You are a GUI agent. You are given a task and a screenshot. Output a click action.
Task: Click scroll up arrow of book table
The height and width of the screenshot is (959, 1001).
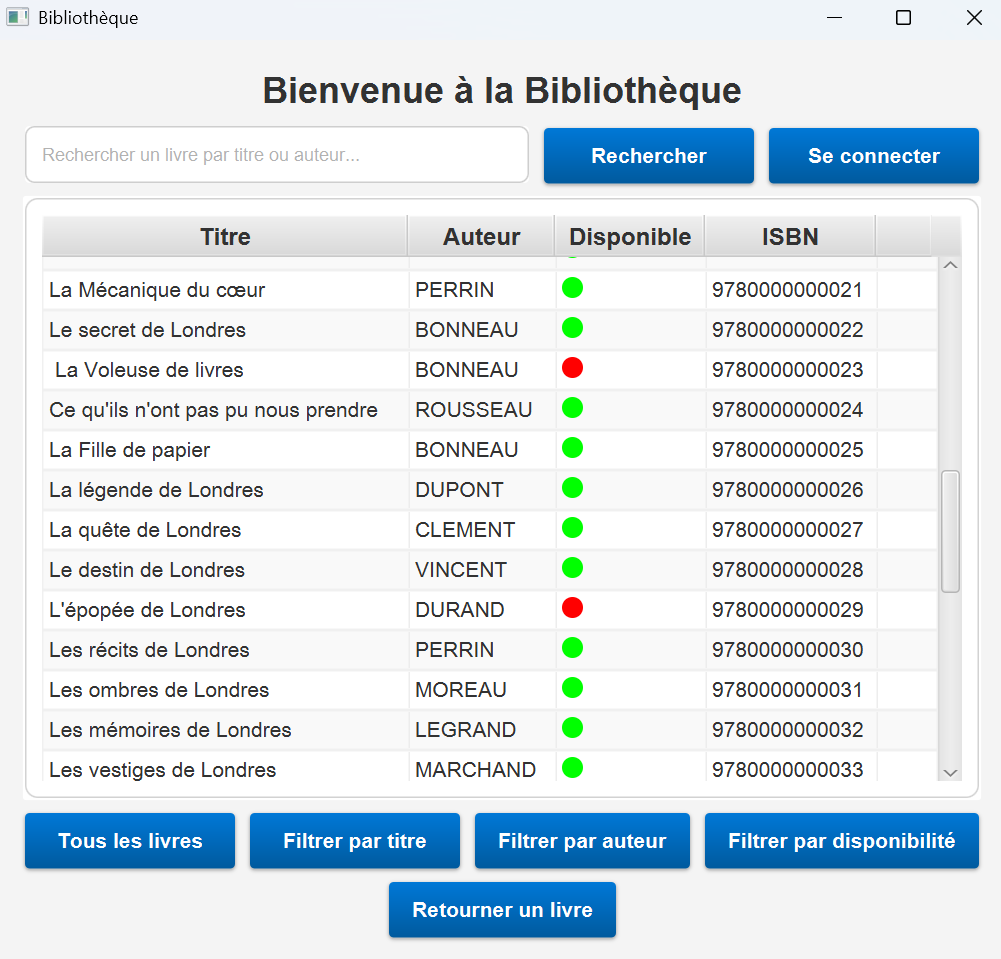tap(950, 266)
